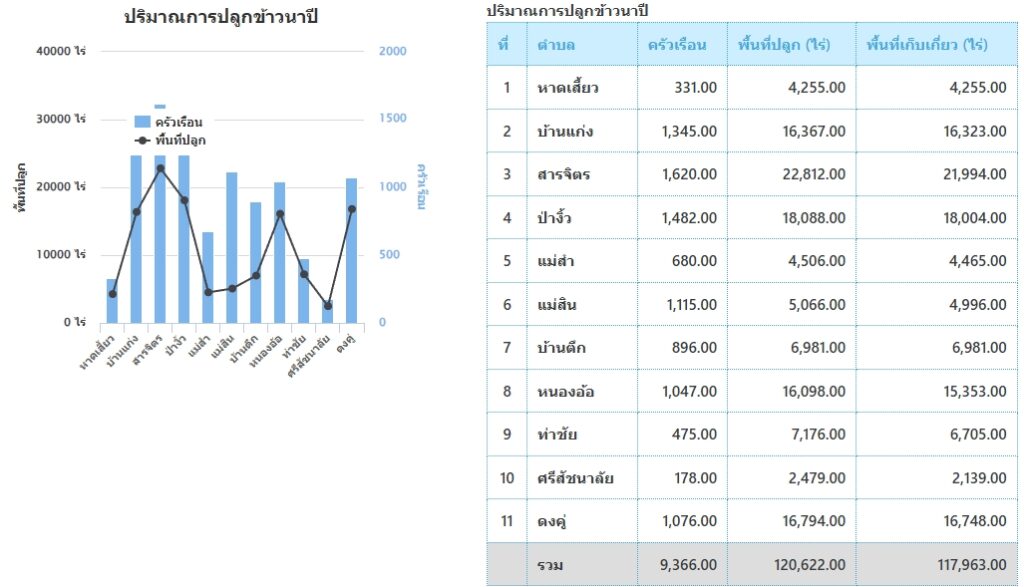Toggle the ครัวเรือน series in chart legend
Screen dimensions: 1024x587
(x=178, y=122)
